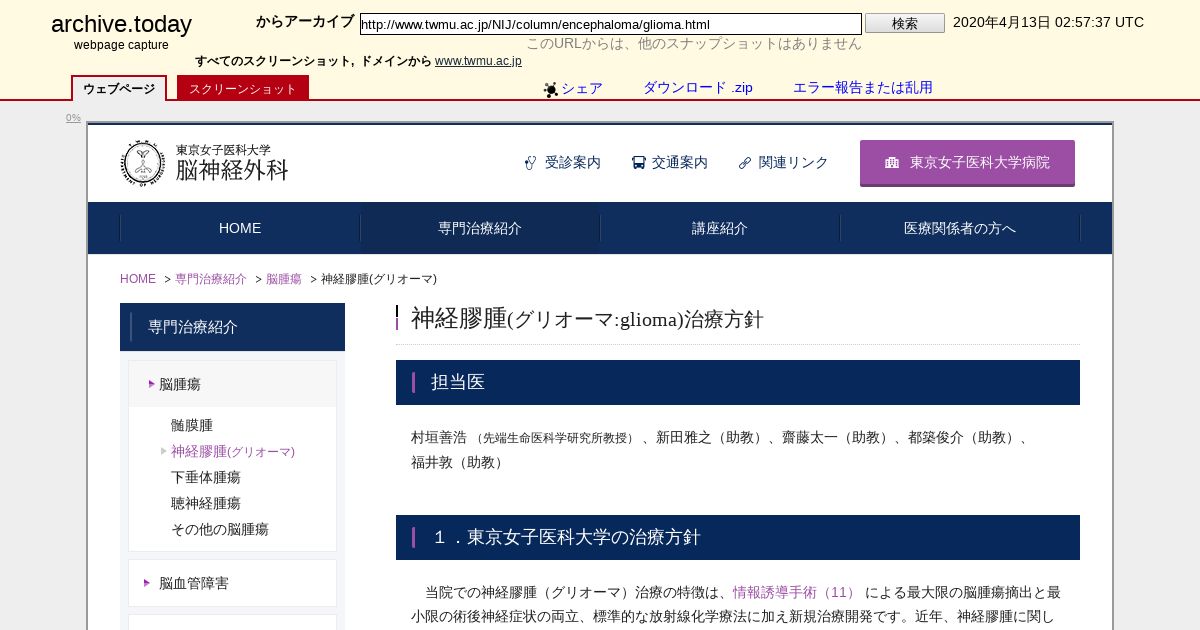Collapse the 脳腫瘍 sidebar section
The image size is (1200, 630).
(232, 384)
